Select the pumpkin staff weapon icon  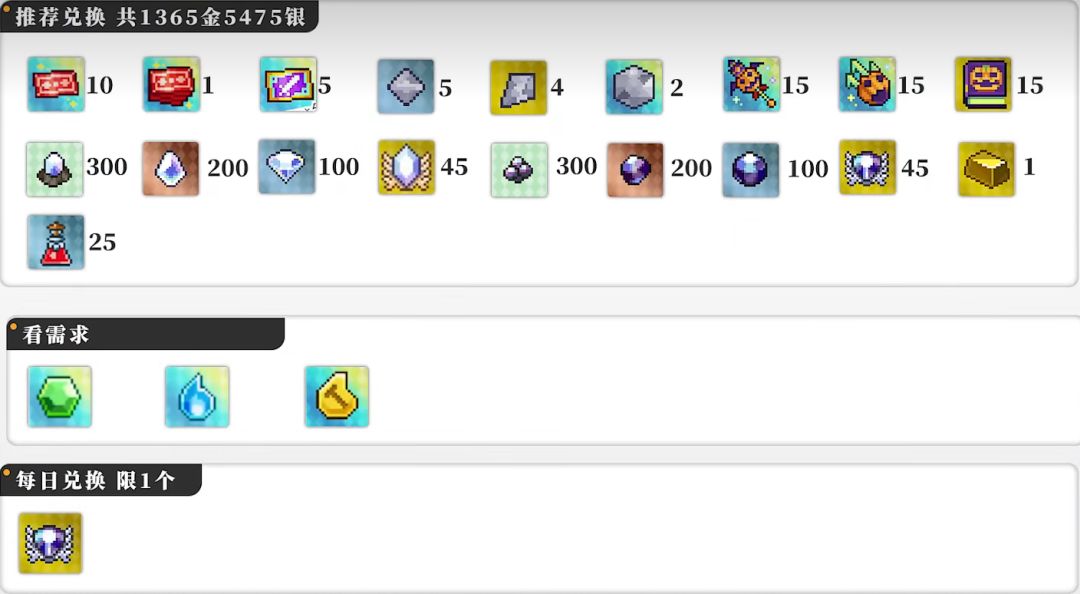(751, 85)
